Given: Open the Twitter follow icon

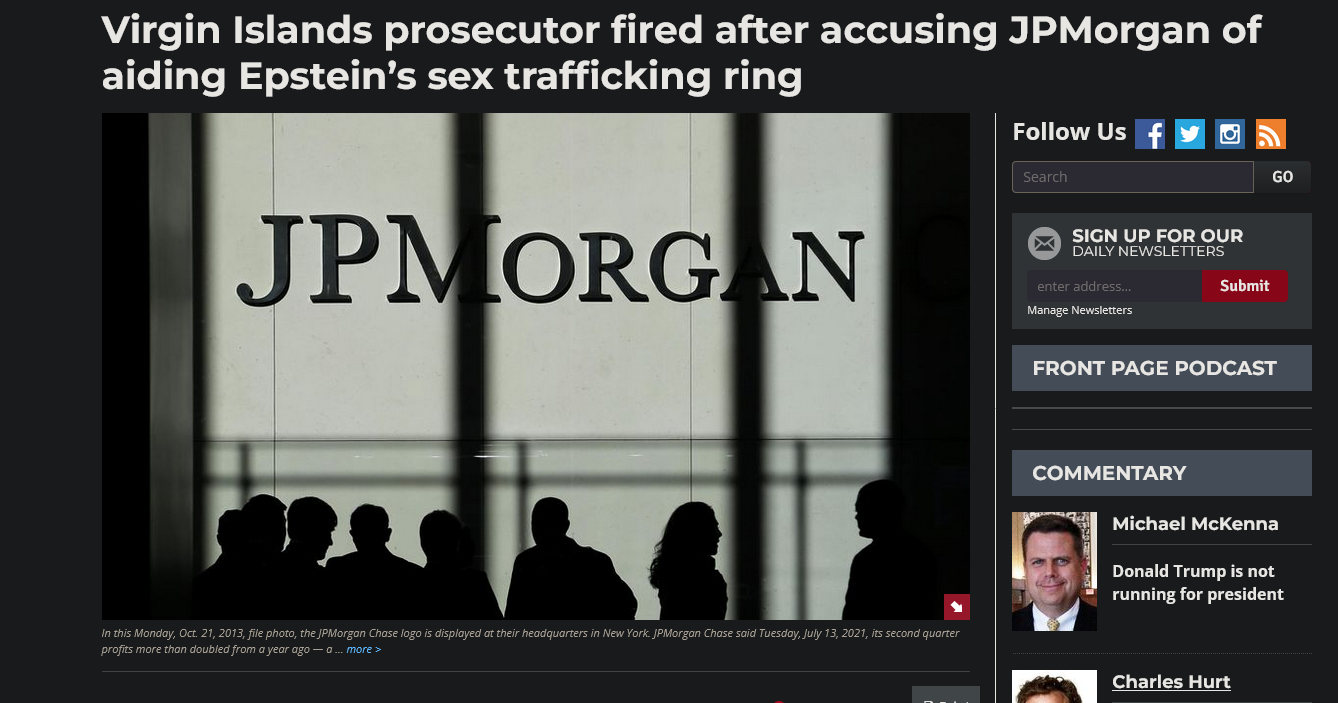Looking at the screenshot, I should (1190, 134).
